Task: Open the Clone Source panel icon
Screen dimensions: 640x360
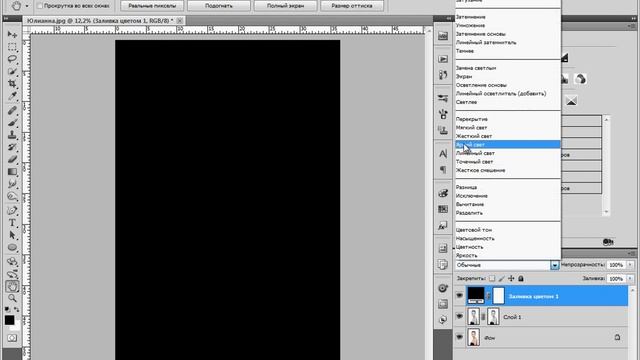Action: 443,131
